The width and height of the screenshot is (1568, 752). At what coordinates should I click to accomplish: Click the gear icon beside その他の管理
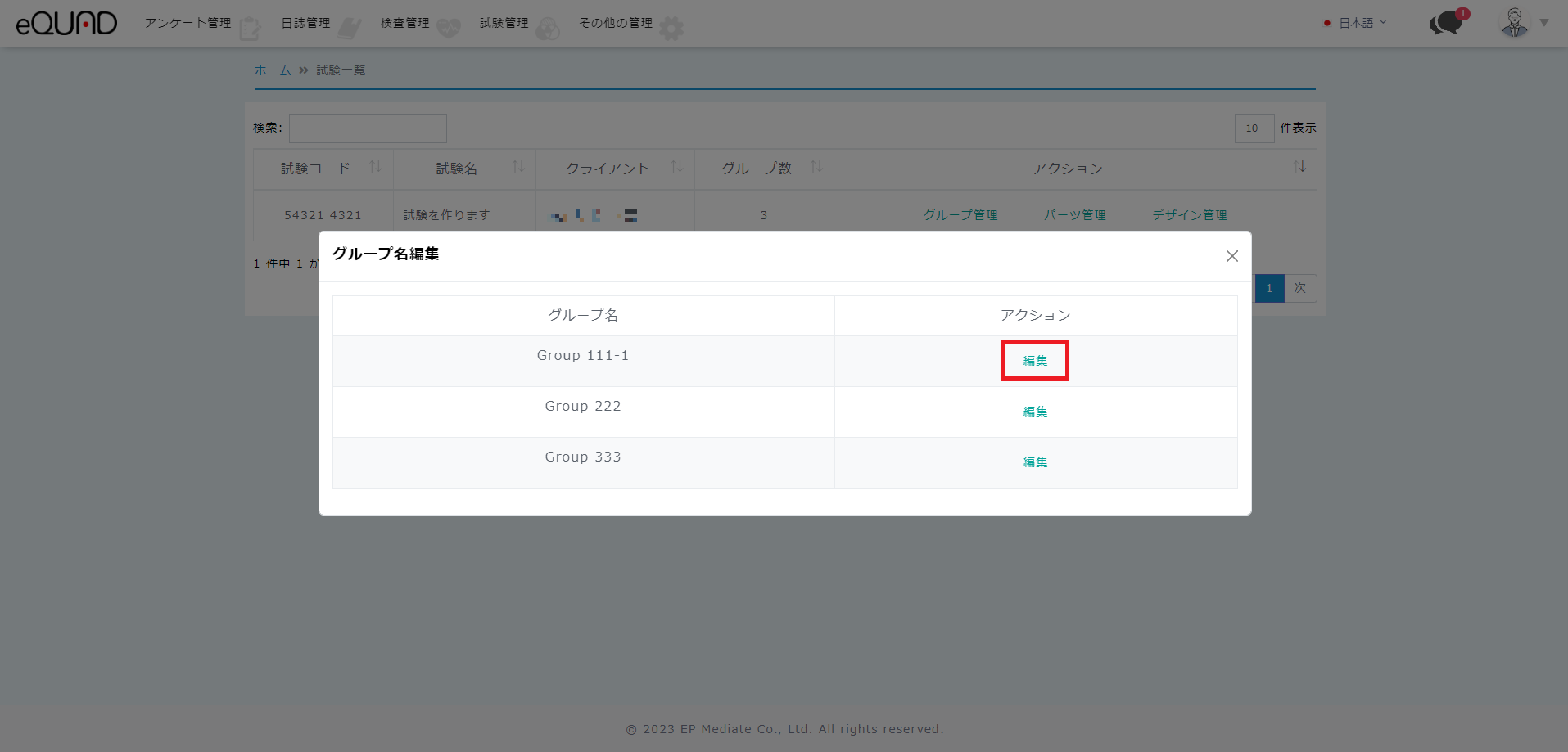click(671, 29)
